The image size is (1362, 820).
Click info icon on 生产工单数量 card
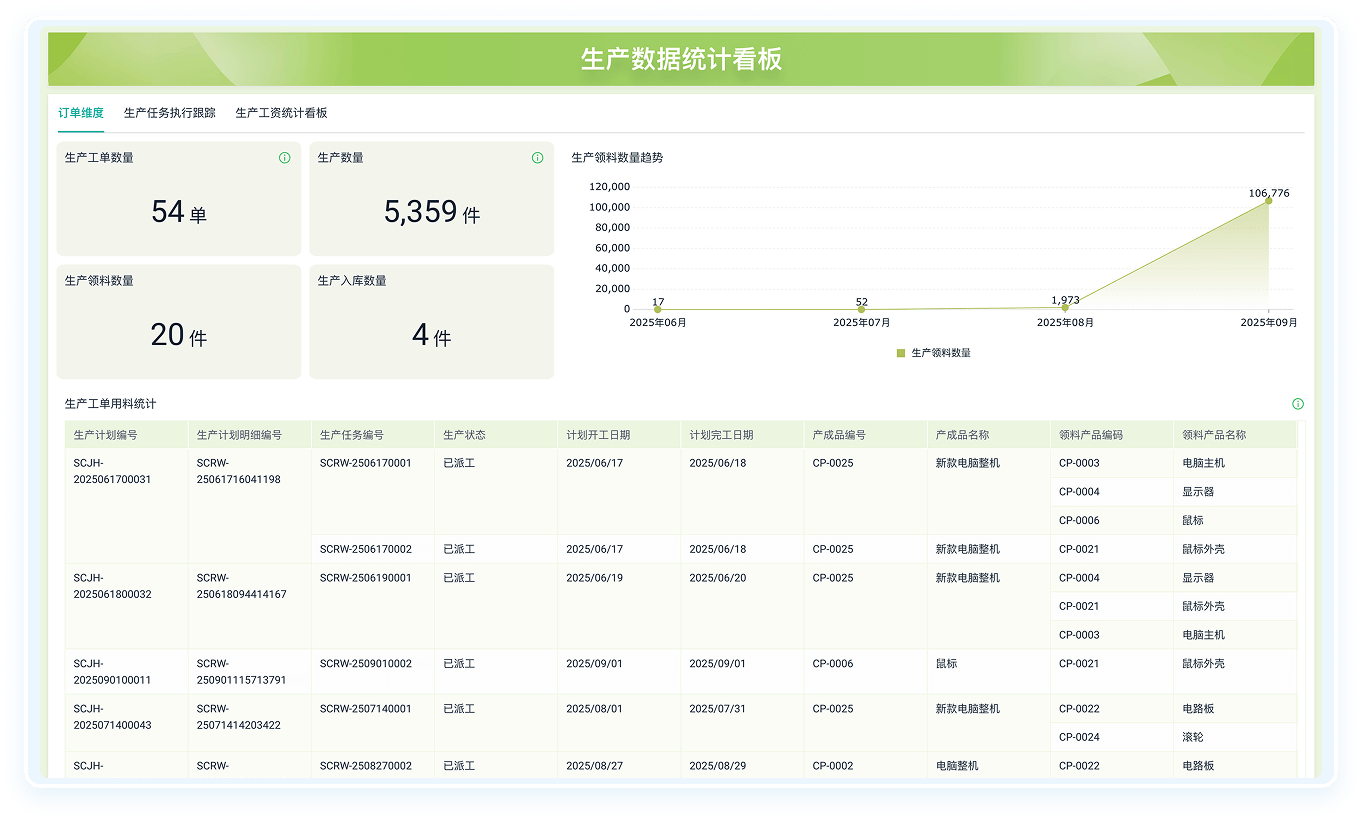pyautogui.click(x=284, y=158)
